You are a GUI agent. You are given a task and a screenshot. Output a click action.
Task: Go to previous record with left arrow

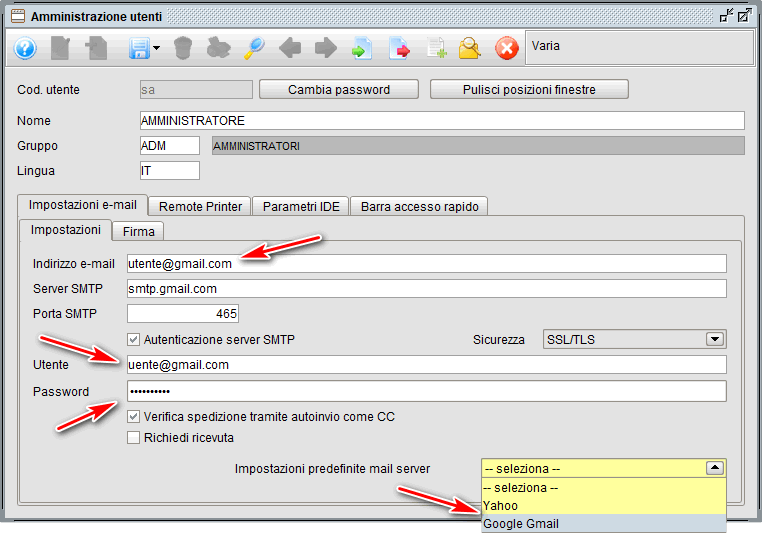coord(290,48)
